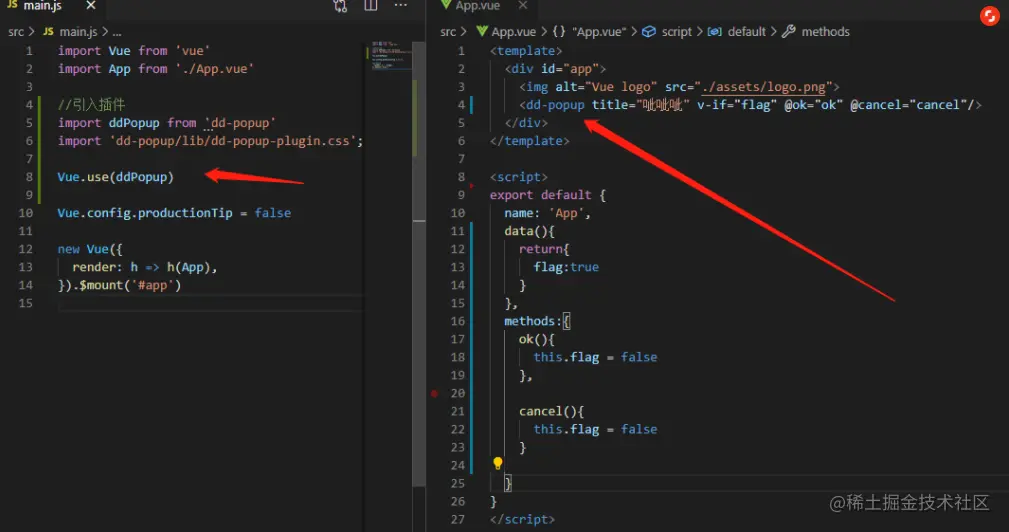Remove the red breakpoint dot on line 20
The image size is (1009, 532).
(434, 393)
